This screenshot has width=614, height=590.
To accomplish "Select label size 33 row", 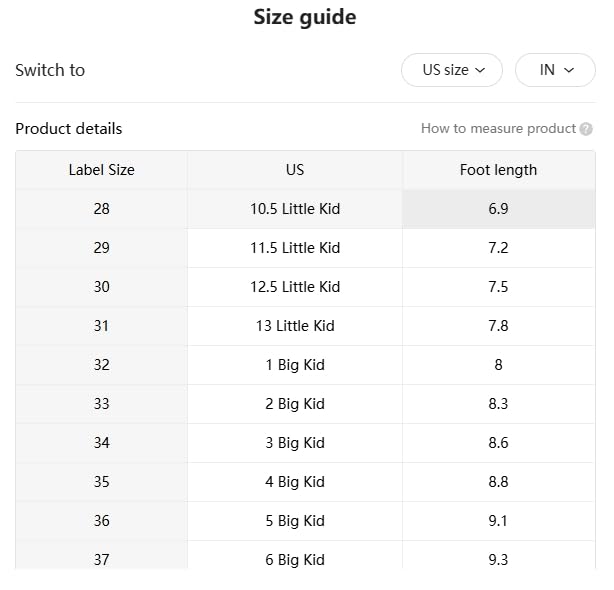I will coord(101,404).
